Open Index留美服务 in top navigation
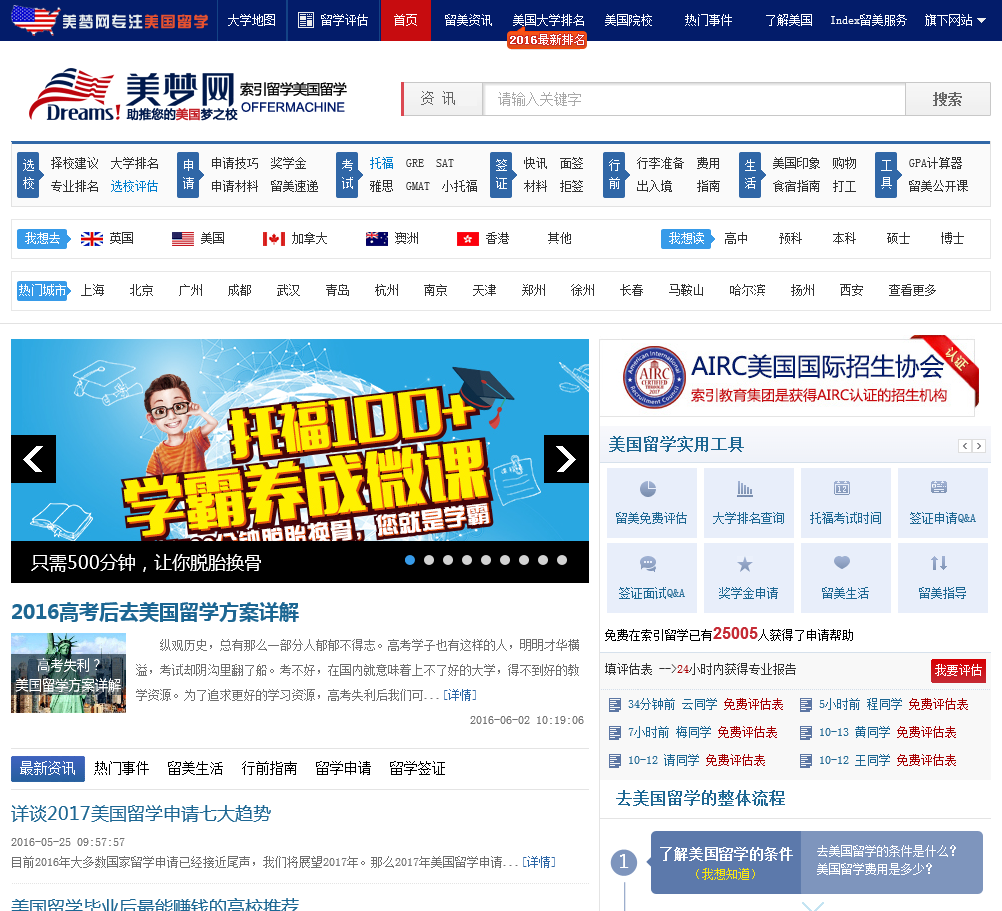 coord(868,20)
